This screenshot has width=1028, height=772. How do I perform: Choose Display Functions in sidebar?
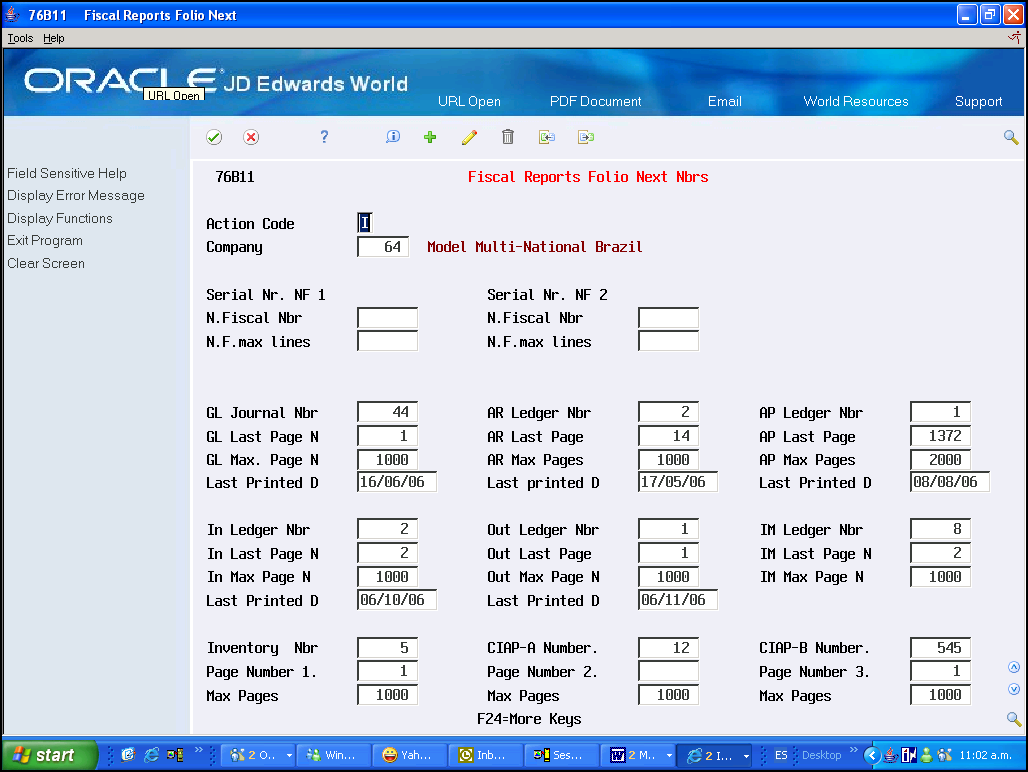[x=60, y=218]
